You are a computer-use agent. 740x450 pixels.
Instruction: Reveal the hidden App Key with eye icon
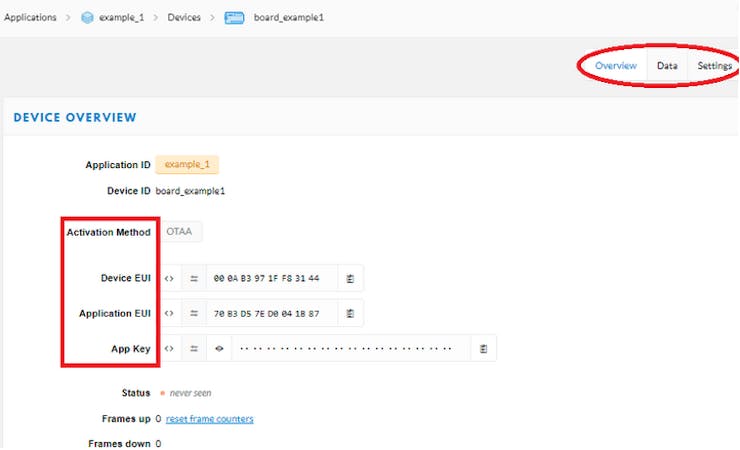219,349
